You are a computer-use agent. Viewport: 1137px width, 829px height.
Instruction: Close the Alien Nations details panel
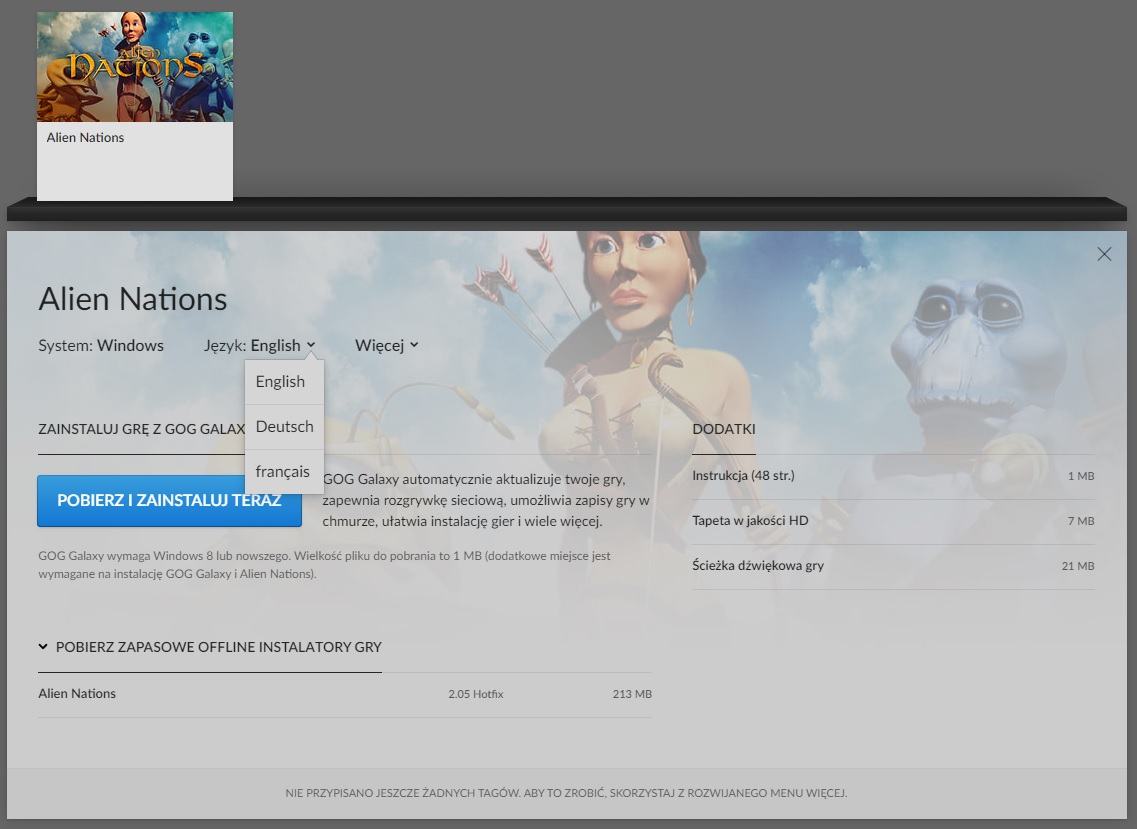click(1104, 254)
